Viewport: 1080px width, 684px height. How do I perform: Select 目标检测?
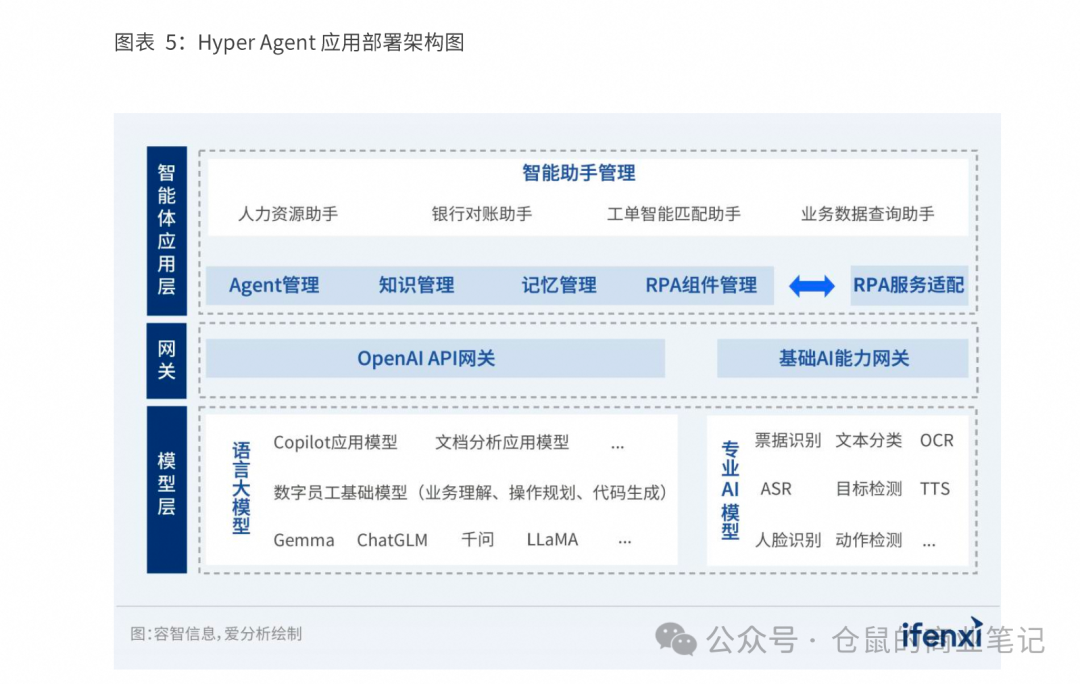[x=869, y=489]
